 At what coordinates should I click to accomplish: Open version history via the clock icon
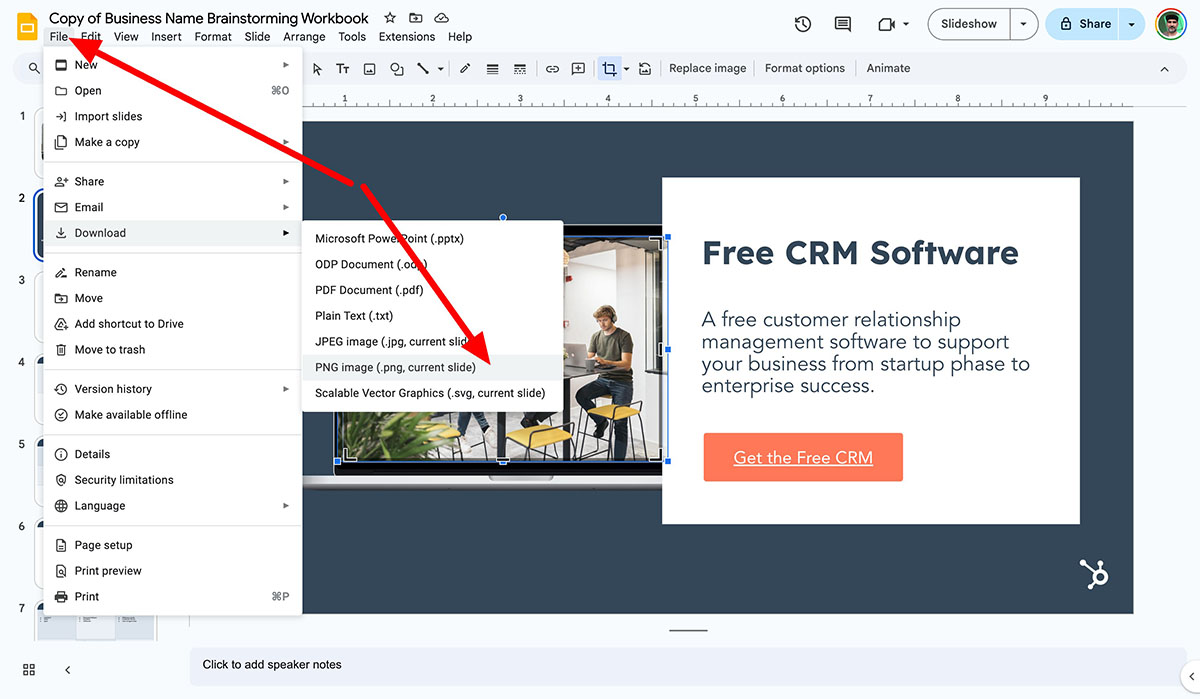coord(802,23)
